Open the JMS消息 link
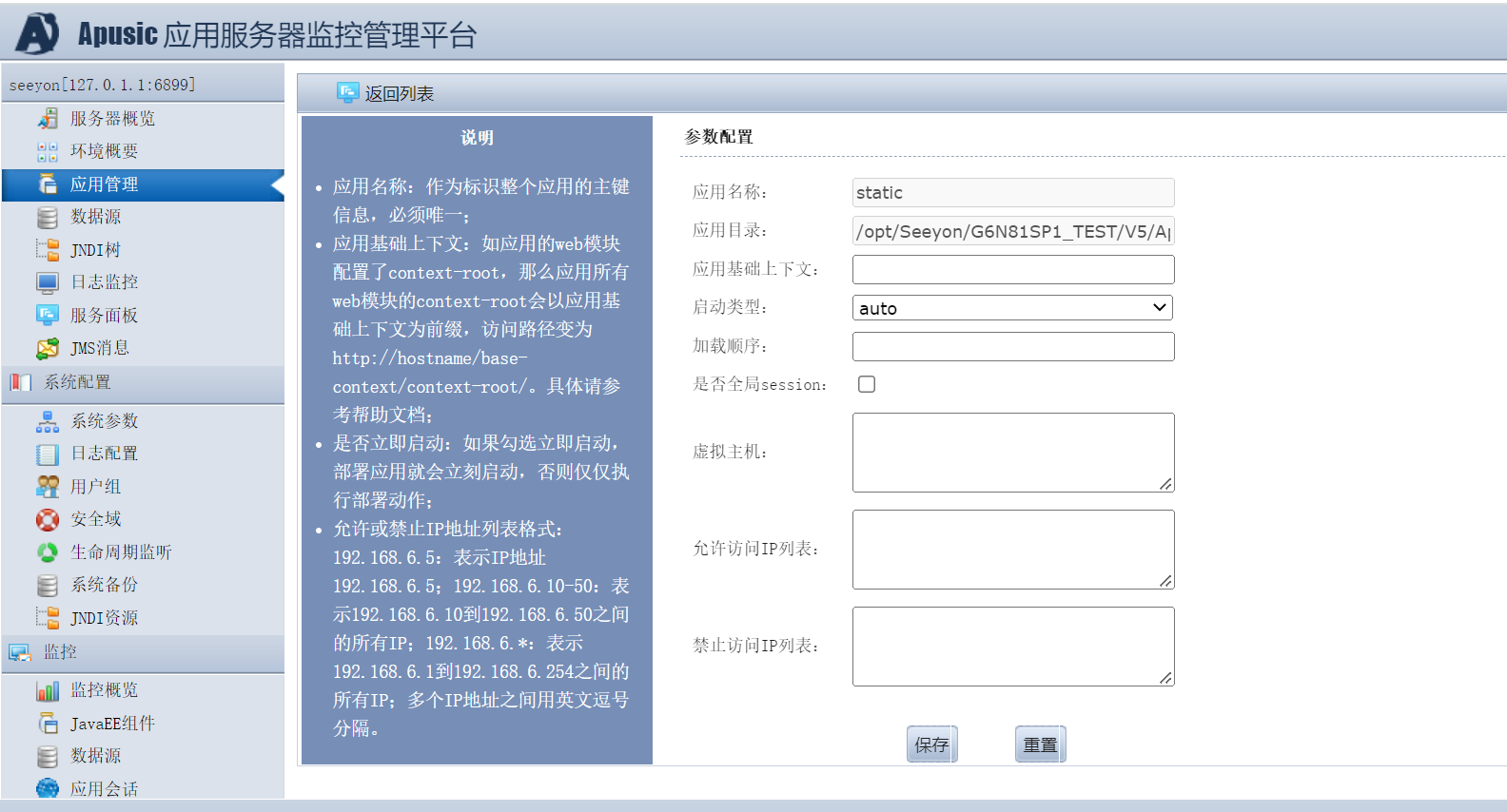Screen dimensions: 1507x812 [100, 348]
